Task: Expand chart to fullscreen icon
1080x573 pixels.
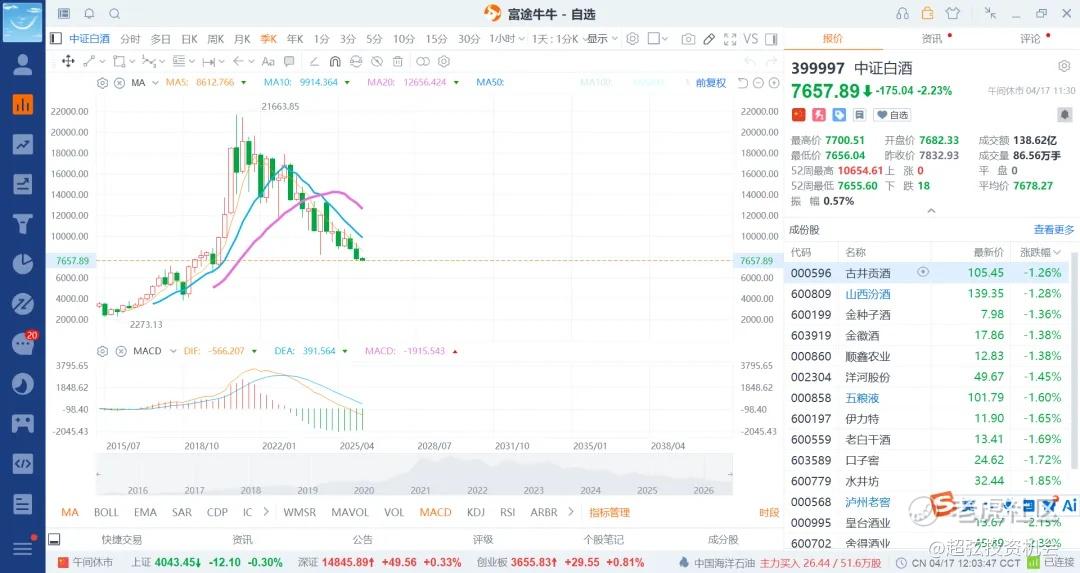Action: click(x=730, y=39)
